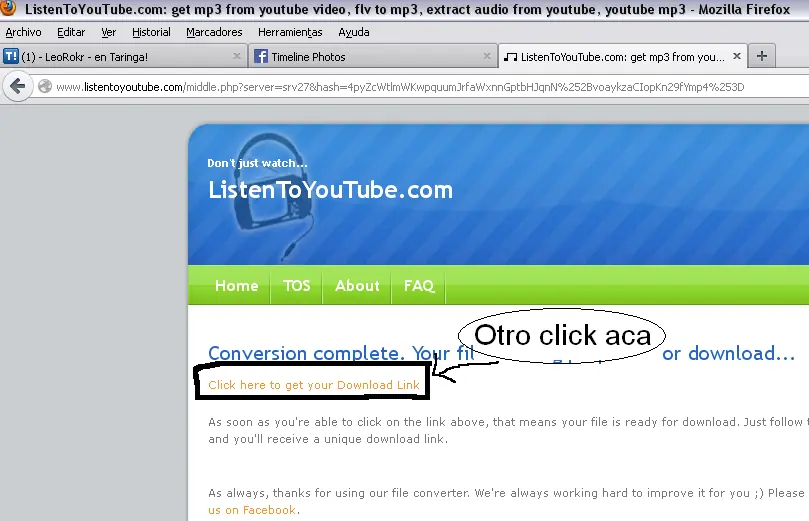809x521 pixels.
Task: Click the Firefox logo in title bar
Action: pos(8,8)
